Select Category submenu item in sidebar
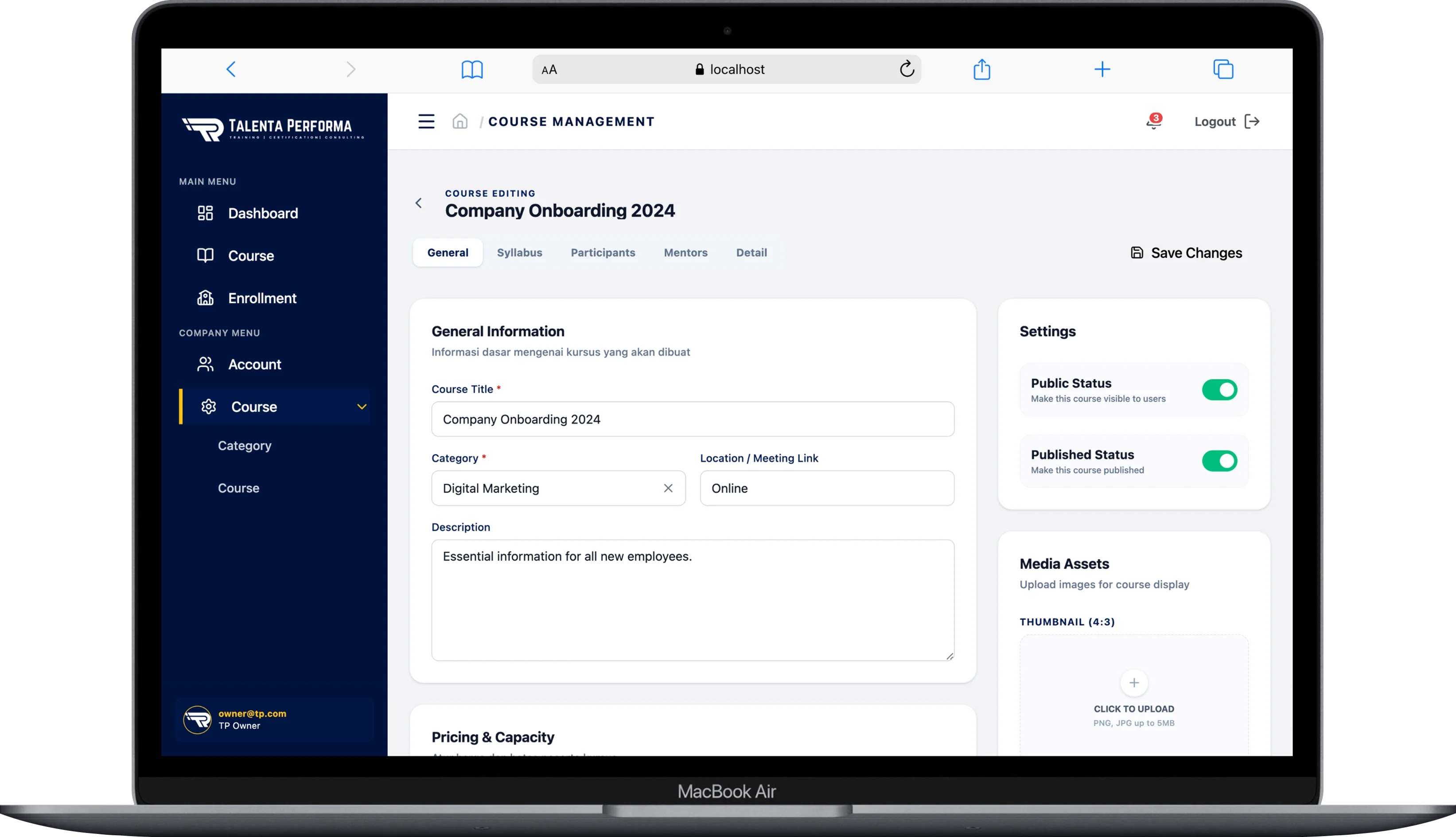1456x837 pixels. 244,446
